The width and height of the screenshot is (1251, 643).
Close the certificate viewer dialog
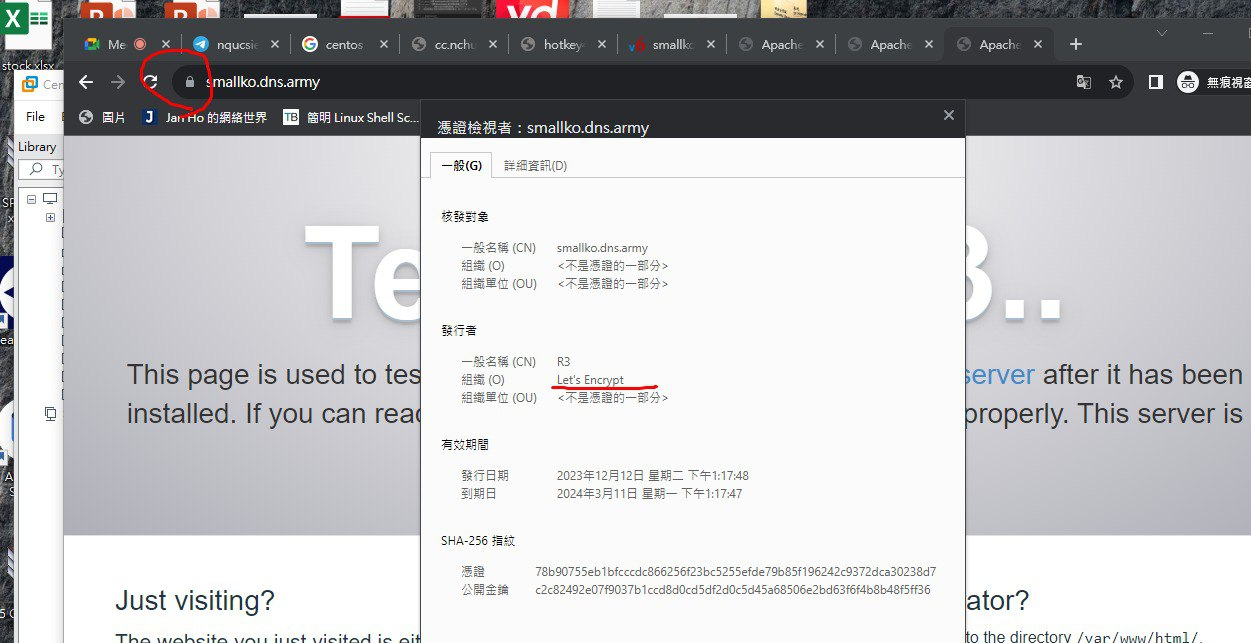(x=949, y=115)
